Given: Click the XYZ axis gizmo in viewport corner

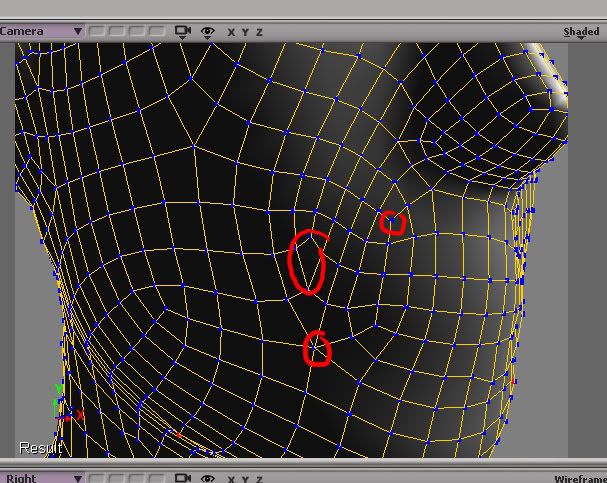Looking at the screenshot, I should tap(68, 404).
